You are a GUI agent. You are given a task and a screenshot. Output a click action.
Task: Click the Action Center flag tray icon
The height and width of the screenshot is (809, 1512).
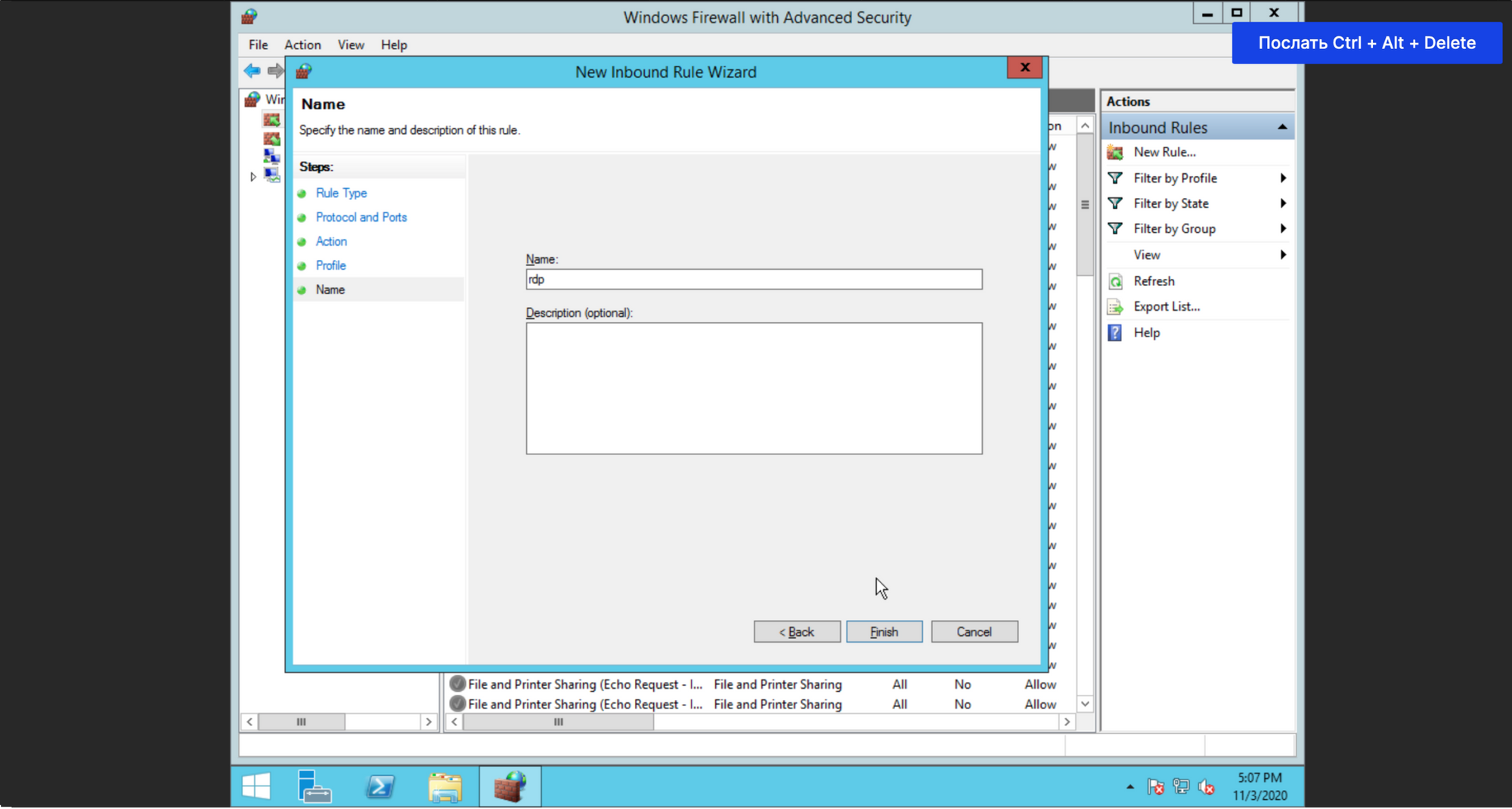pyautogui.click(x=1156, y=787)
